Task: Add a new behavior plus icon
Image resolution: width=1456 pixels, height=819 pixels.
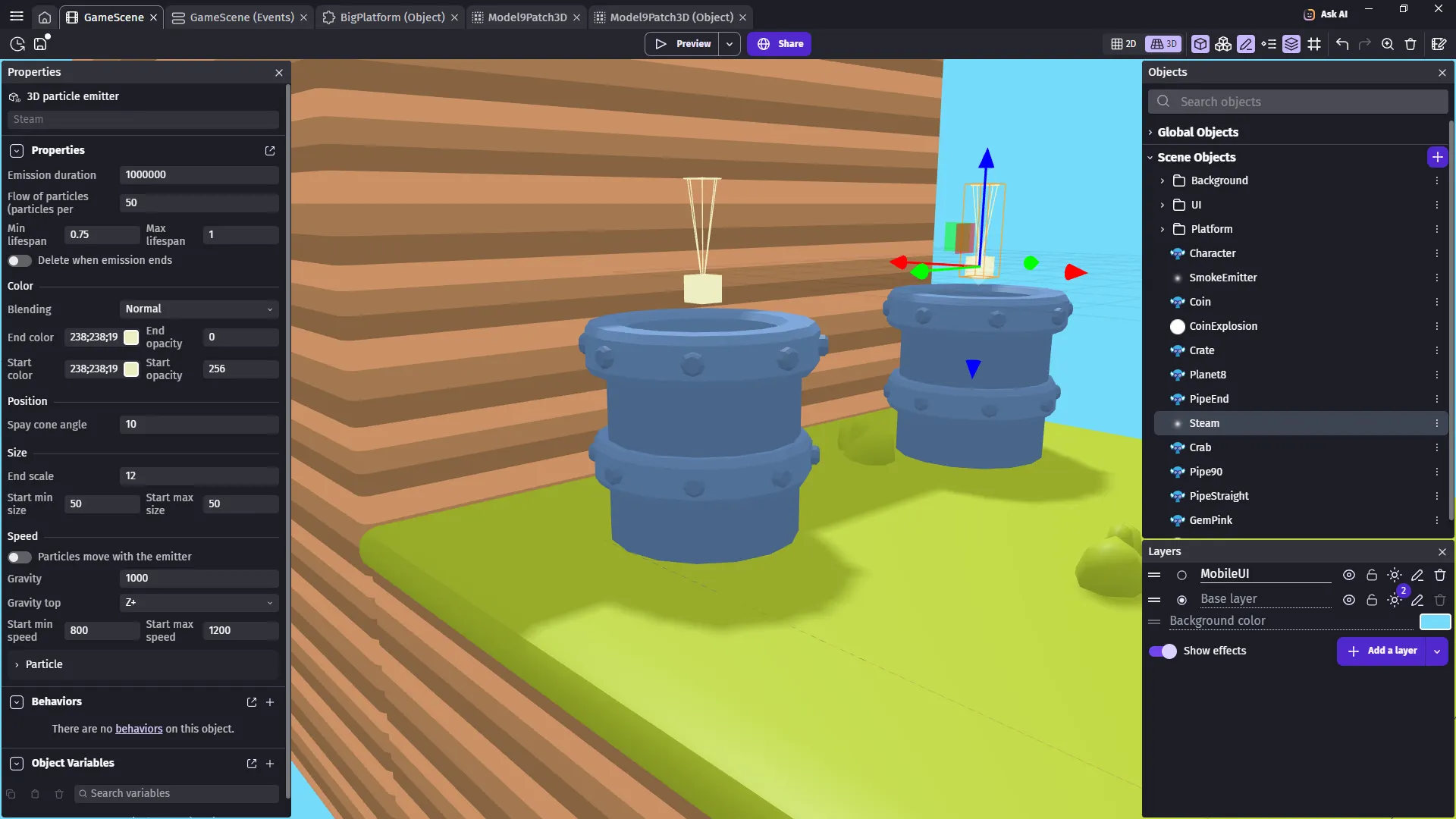Action: (270, 702)
